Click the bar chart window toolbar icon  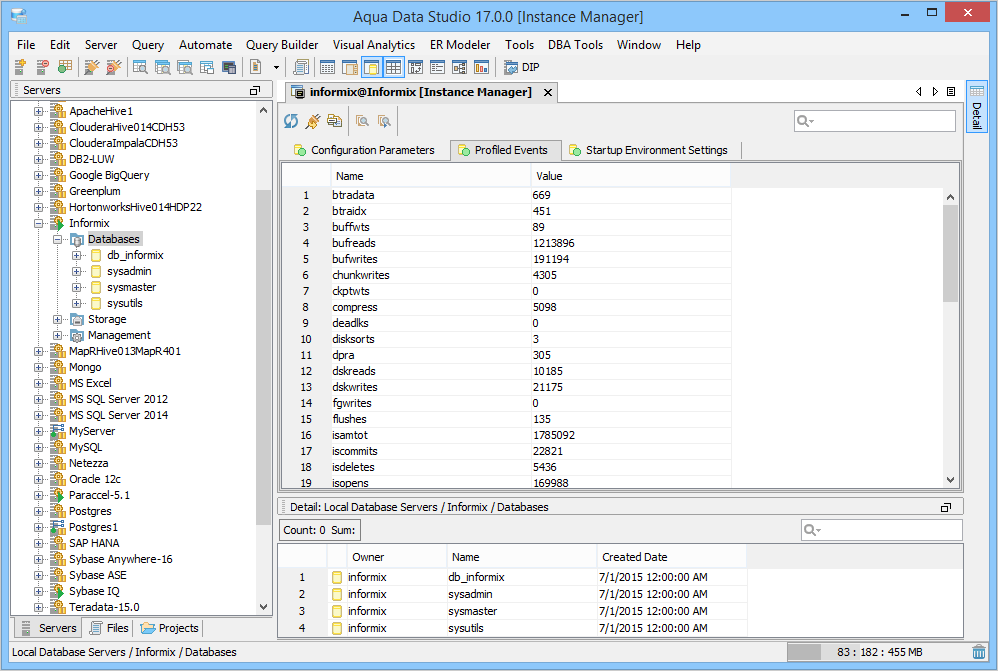click(x=482, y=67)
